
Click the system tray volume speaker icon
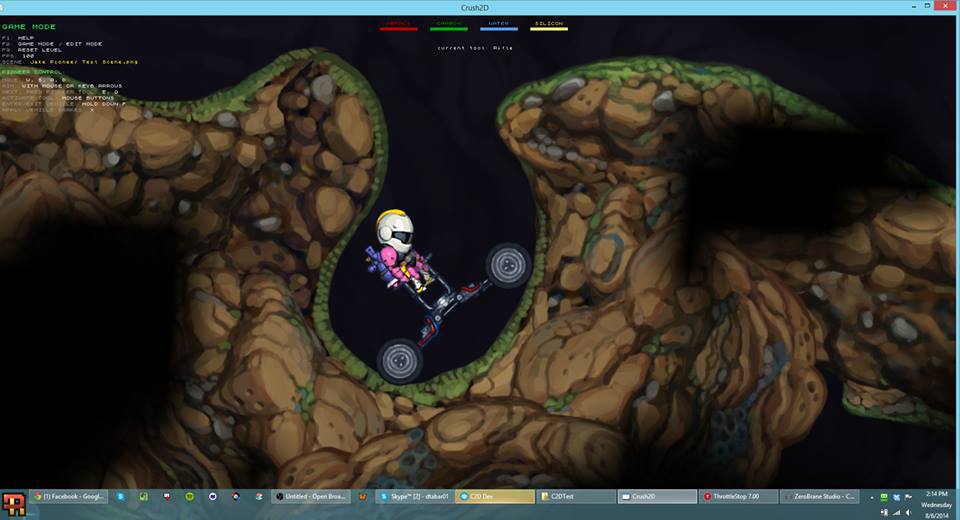pyautogui.click(x=909, y=512)
